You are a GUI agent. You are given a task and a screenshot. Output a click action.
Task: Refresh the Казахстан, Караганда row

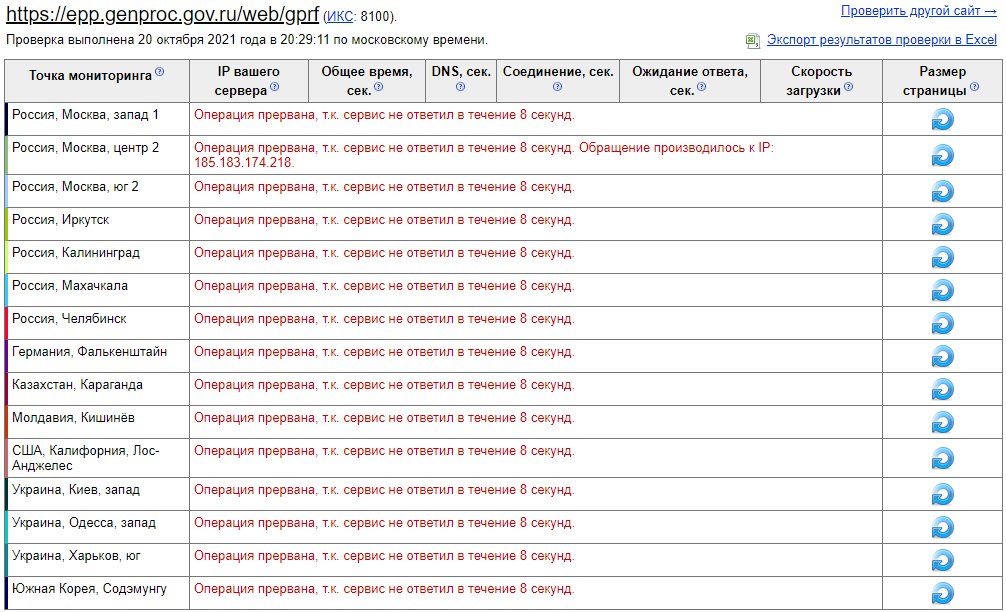[942, 389]
